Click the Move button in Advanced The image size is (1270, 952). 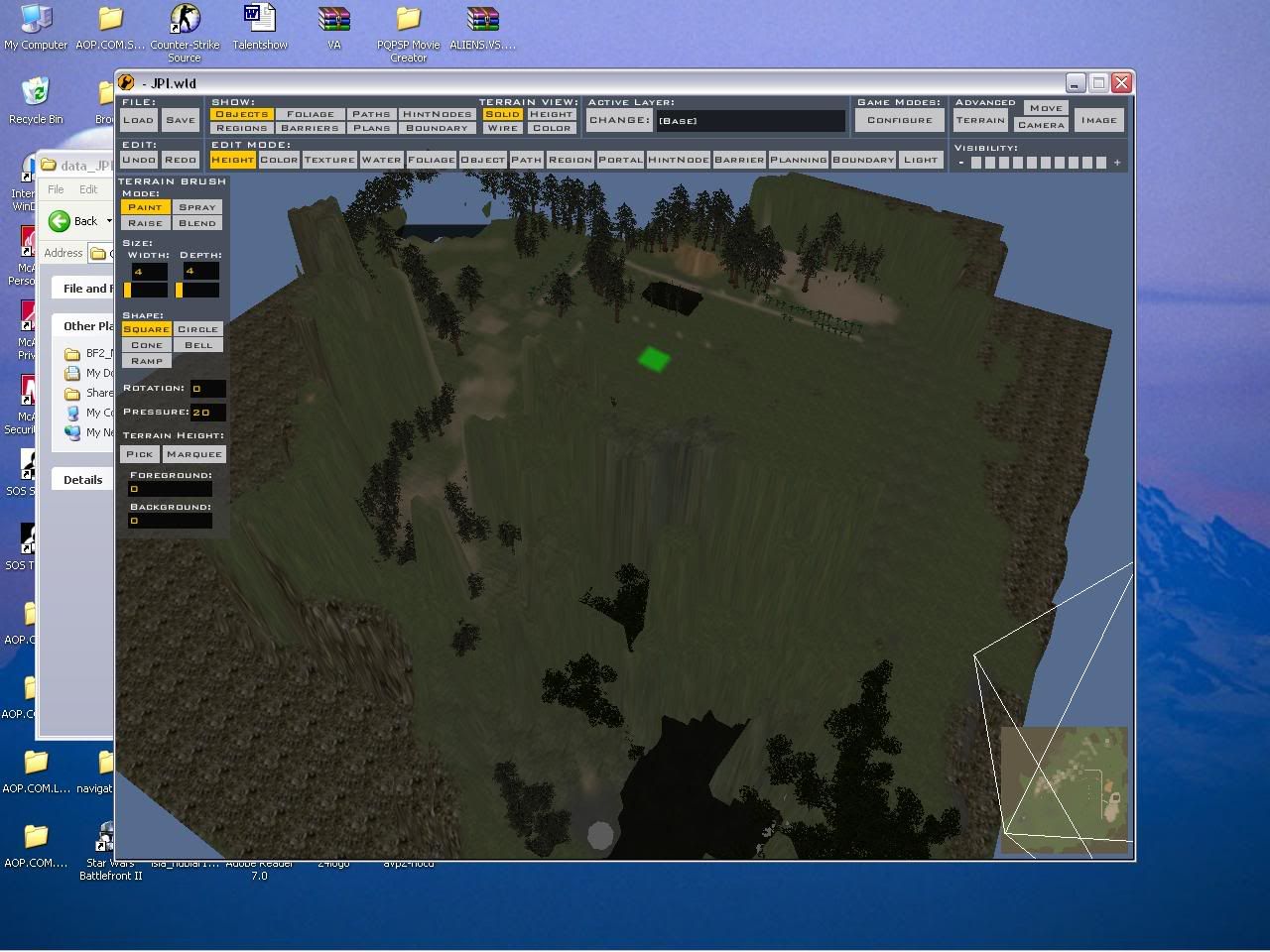[x=1046, y=108]
